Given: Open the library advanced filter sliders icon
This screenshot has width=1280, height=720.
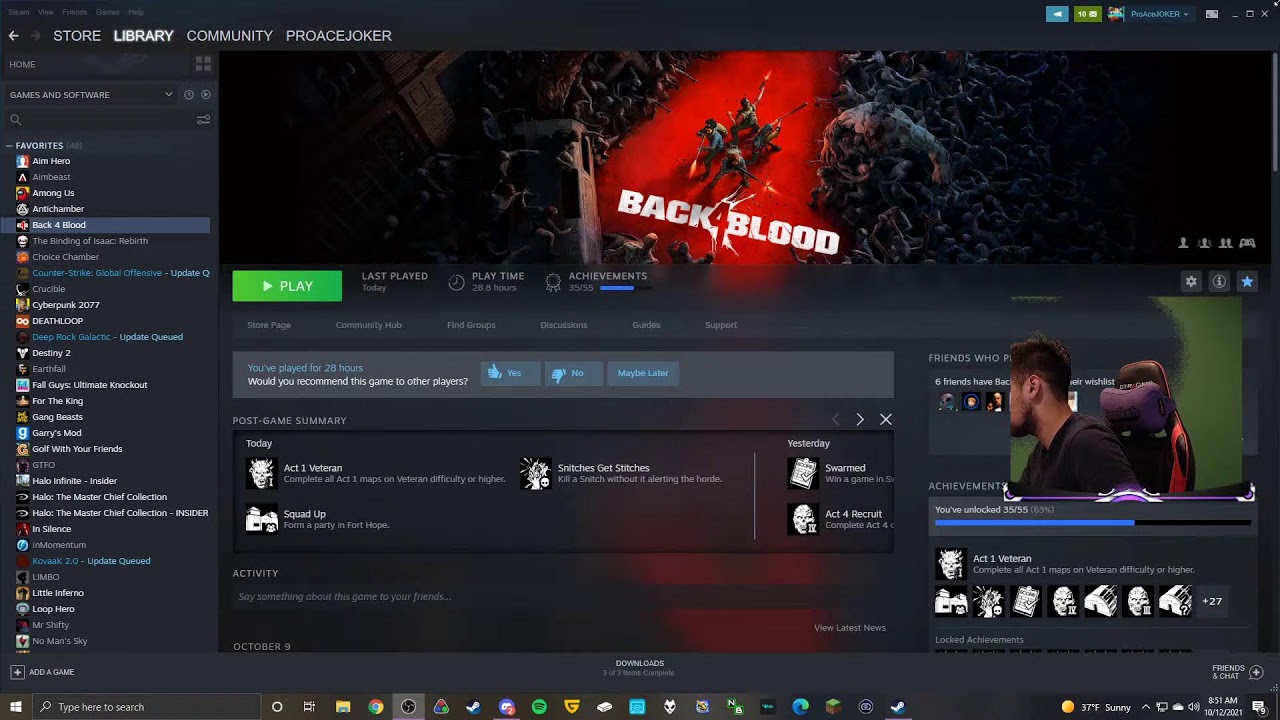Looking at the screenshot, I should 203,119.
